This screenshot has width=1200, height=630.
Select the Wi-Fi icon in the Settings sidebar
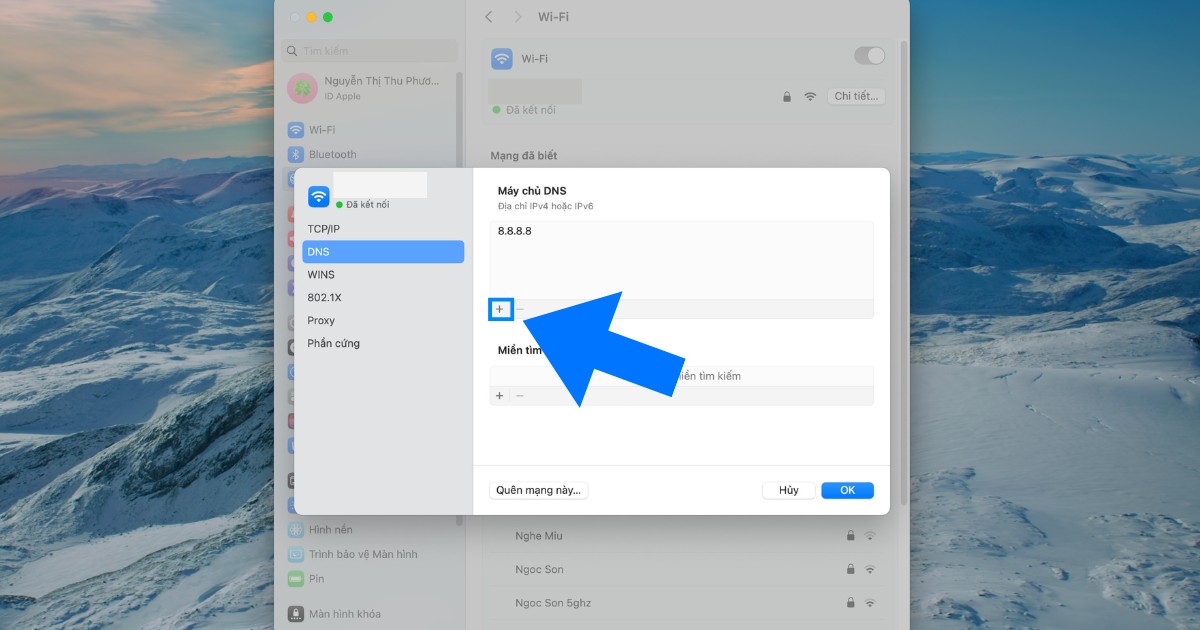tap(296, 129)
